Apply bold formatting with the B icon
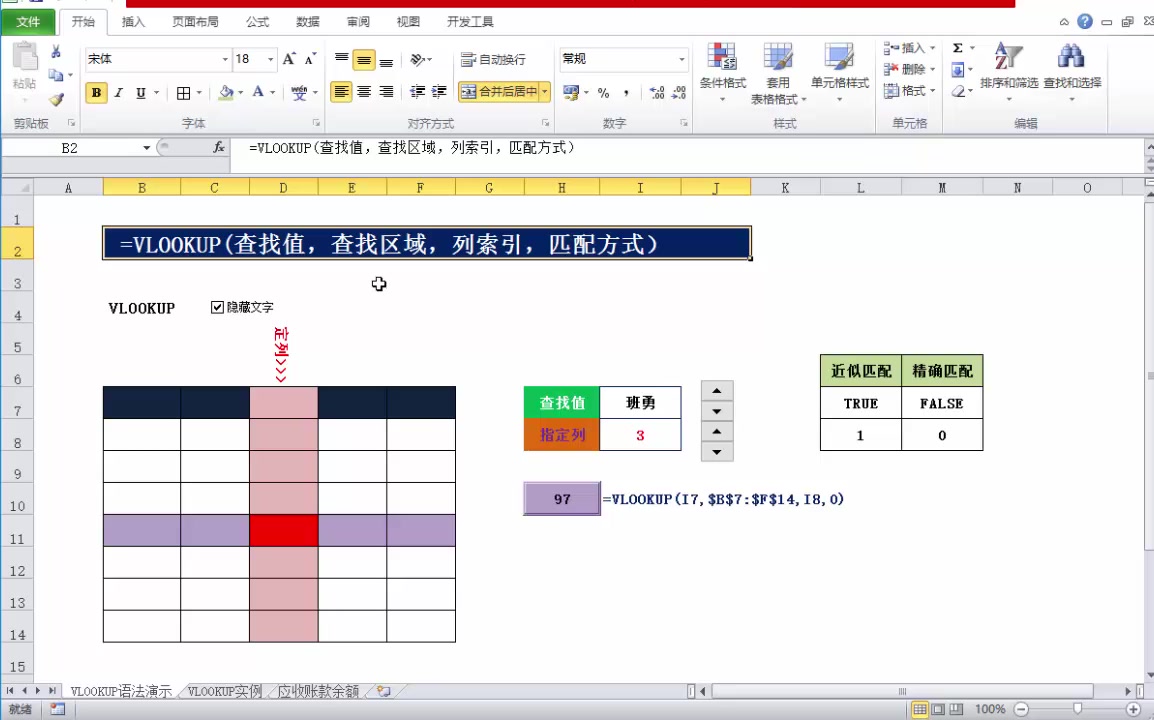This screenshot has height=720, width=1154. click(96, 92)
